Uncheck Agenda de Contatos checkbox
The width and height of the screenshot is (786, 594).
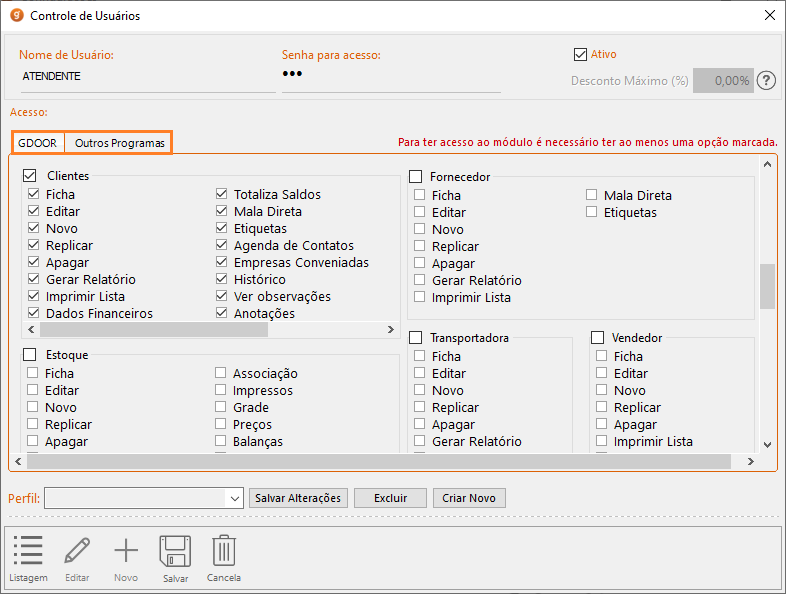tap(222, 245)
